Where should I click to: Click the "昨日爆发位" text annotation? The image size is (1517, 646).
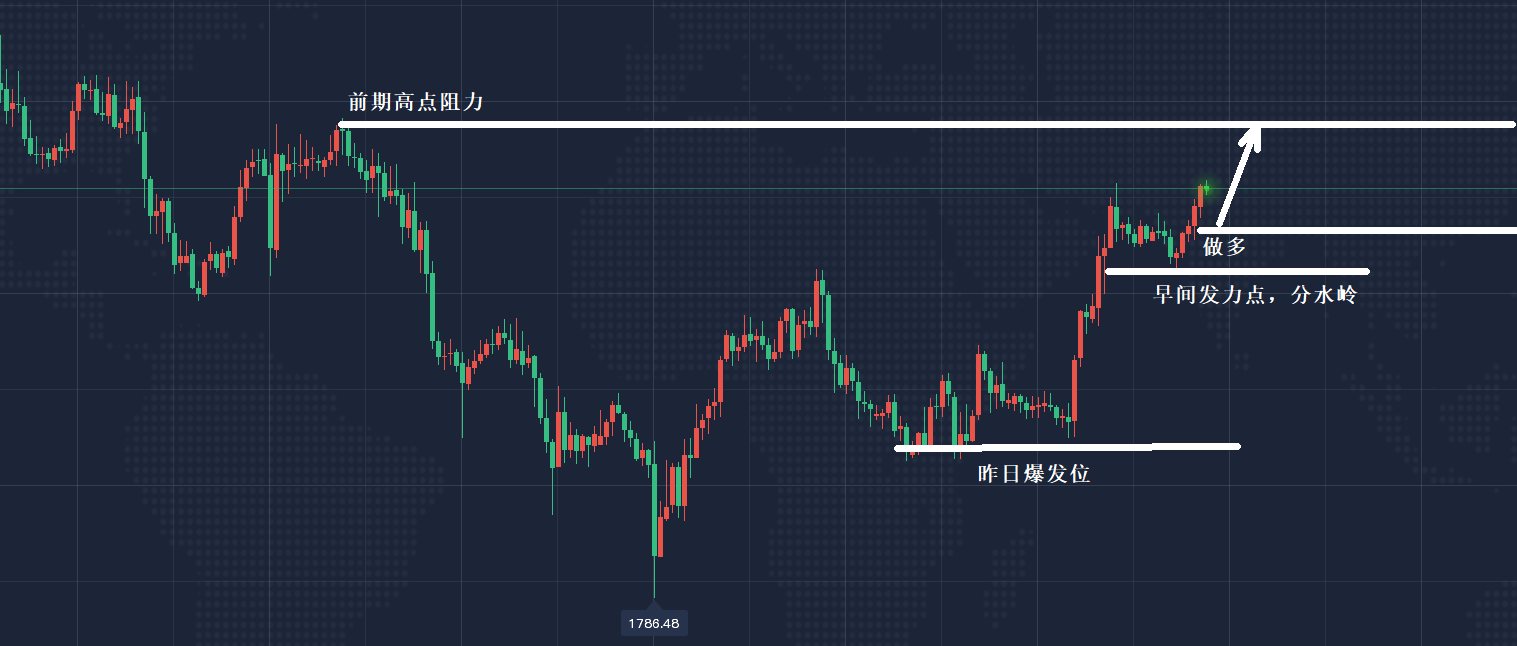tap(1033, 474)
